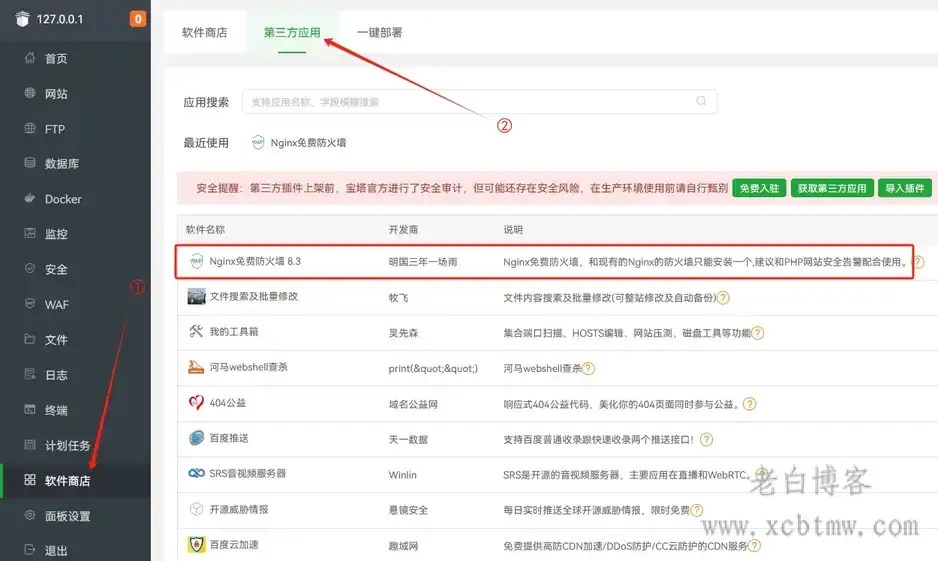The width and height of the screenshot is (938, 561).
Task: Click the 监控 chart icon
Action: point(29,233)
